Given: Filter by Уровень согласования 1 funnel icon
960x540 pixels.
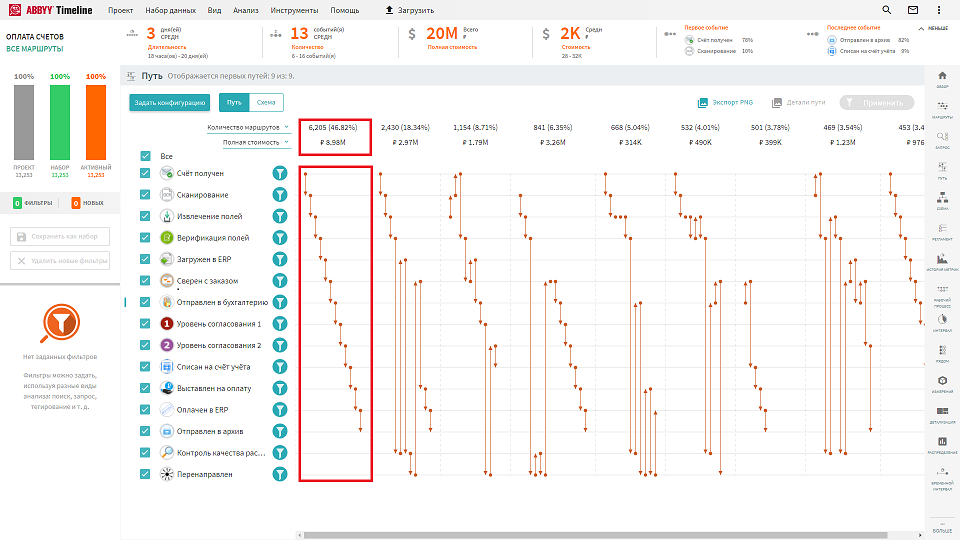Looking at the screenshot, I should tap(280, 323).
